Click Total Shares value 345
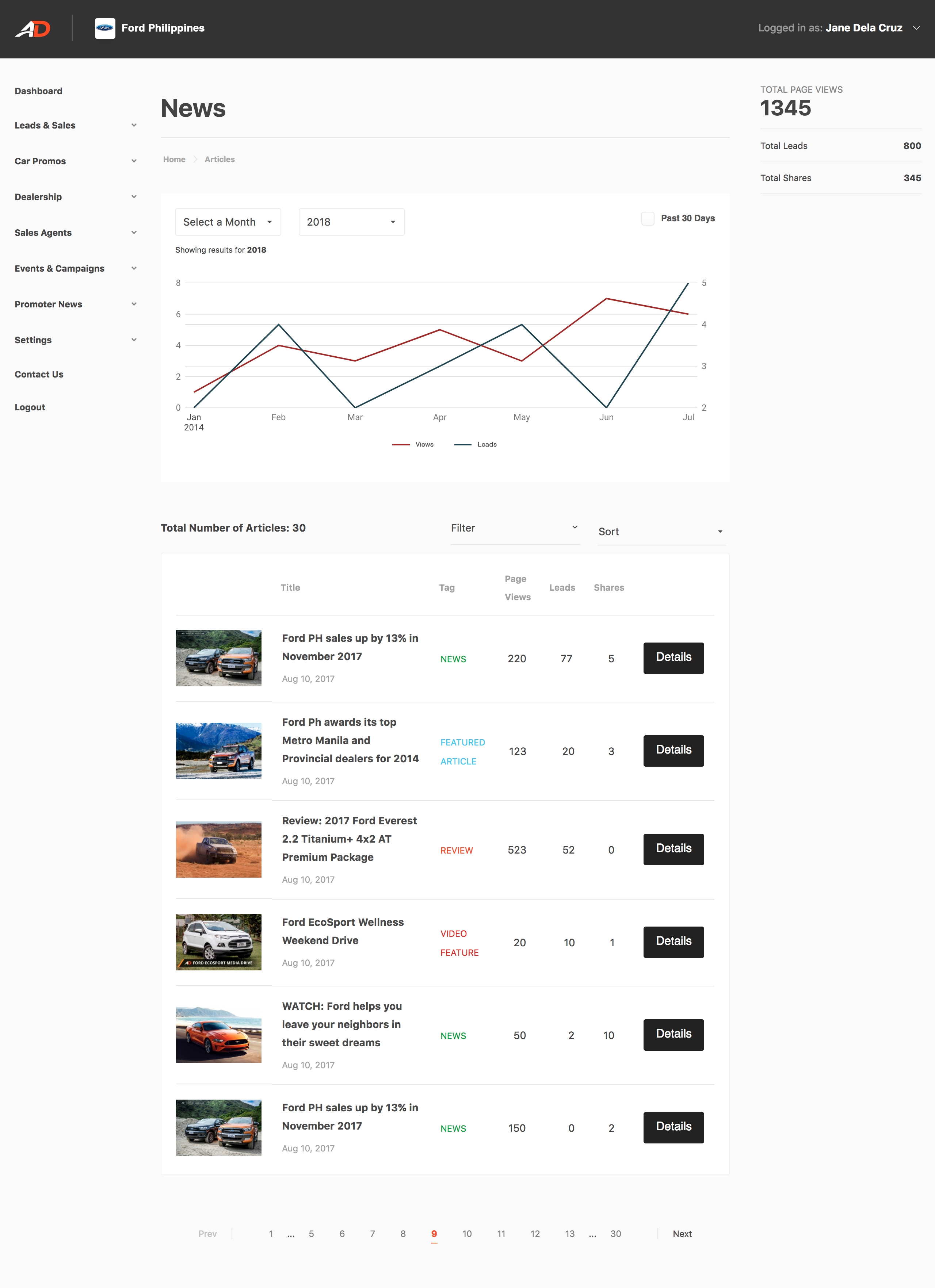 pyautogui.click(x=912, y=178)
